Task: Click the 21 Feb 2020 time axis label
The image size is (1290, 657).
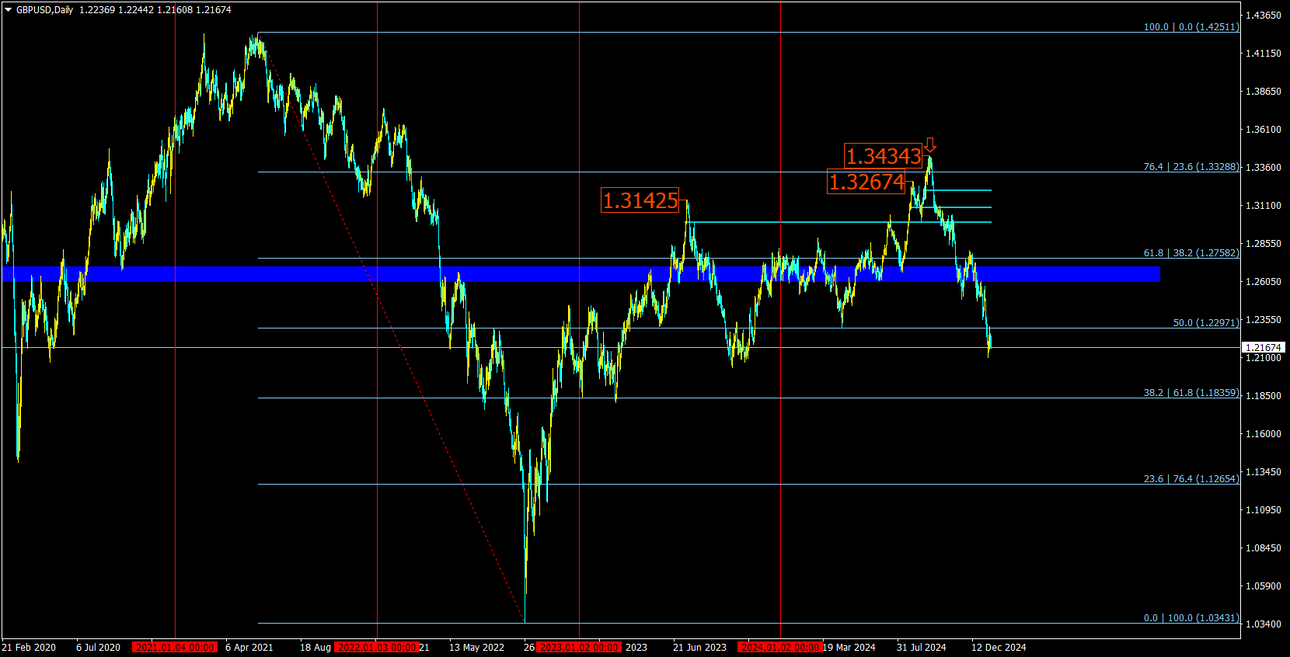Action: [27, 648]
